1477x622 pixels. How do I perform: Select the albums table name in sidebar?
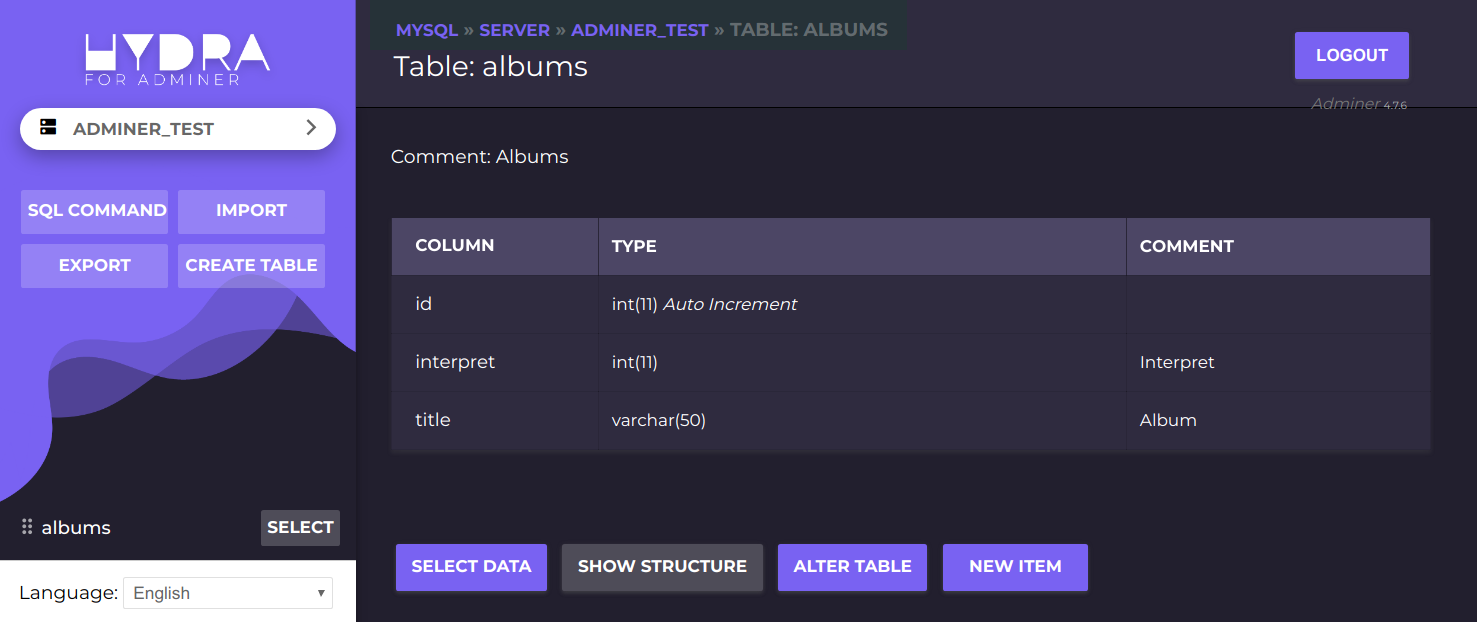click(x=75, y=527)
